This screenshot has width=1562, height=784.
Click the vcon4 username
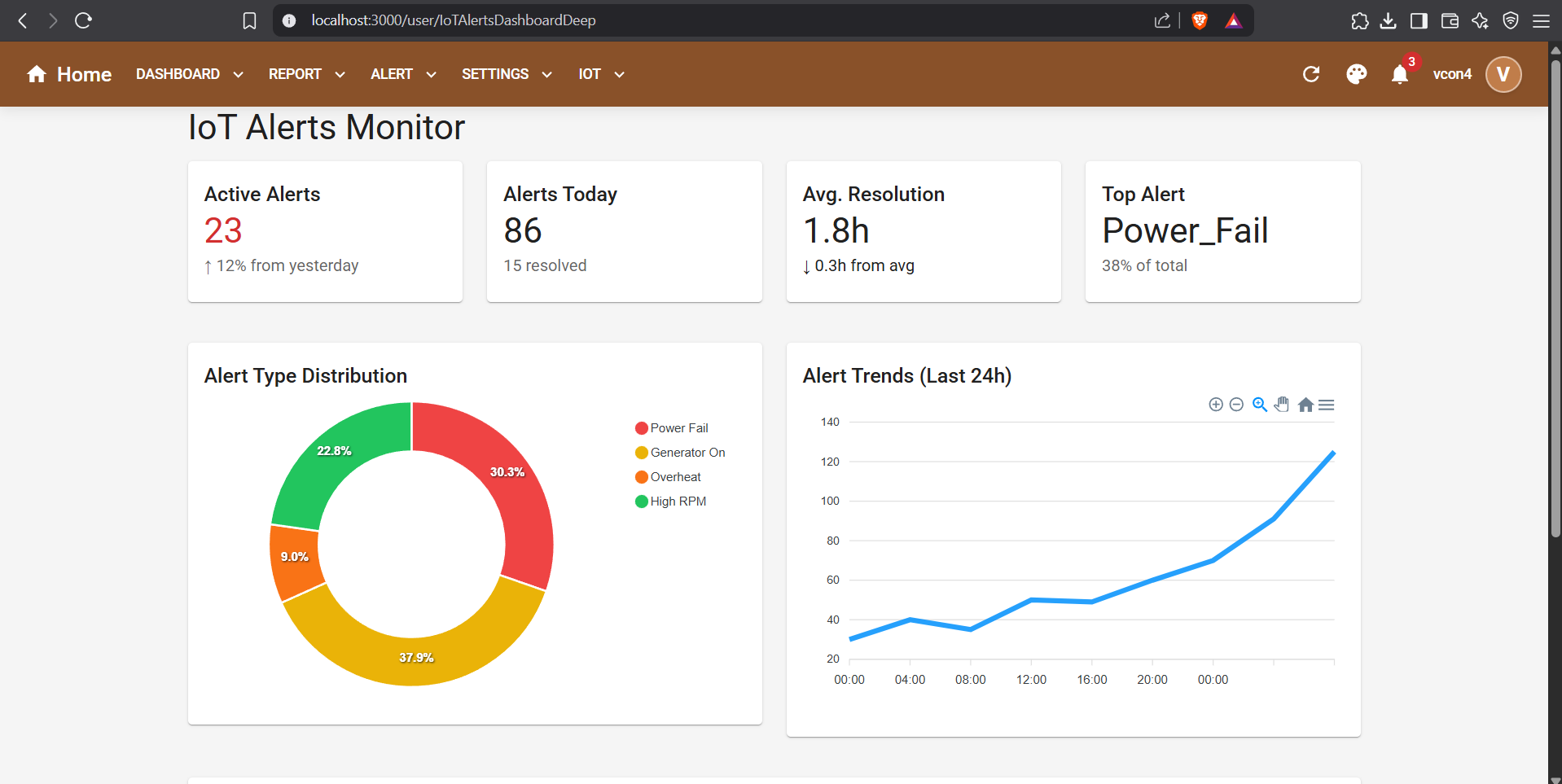pyautogui.click(x=1452, y=74)
